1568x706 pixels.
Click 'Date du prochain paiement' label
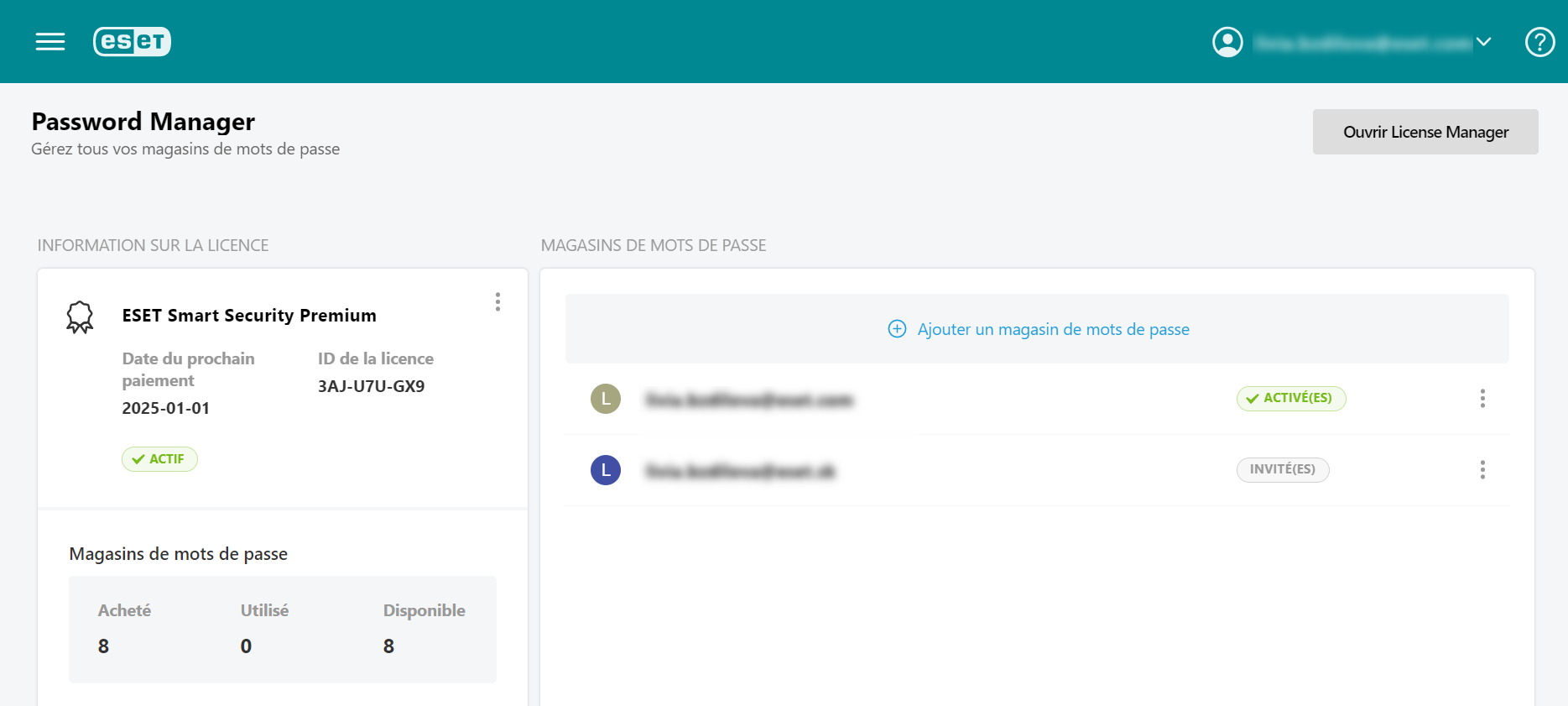[188, 369]
